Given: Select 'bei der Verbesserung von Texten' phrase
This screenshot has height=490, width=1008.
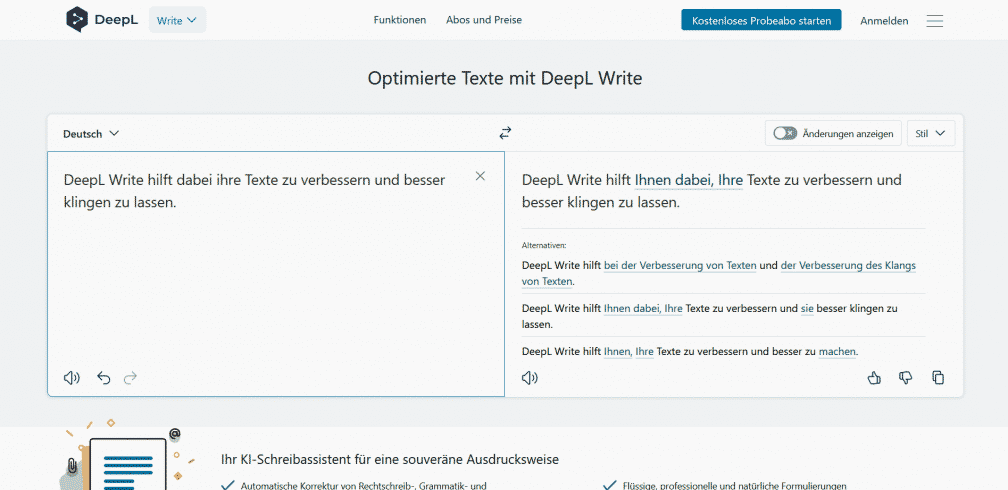Looking at the screenshot, I should [x=680, y=265].
